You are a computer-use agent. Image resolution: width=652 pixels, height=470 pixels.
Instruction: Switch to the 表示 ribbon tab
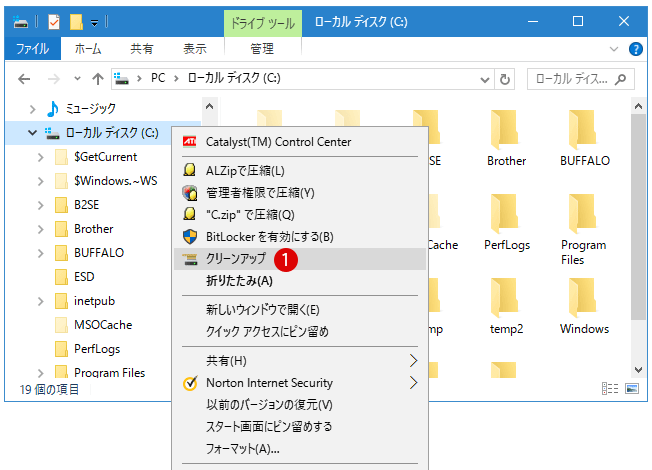pos(195,49)
